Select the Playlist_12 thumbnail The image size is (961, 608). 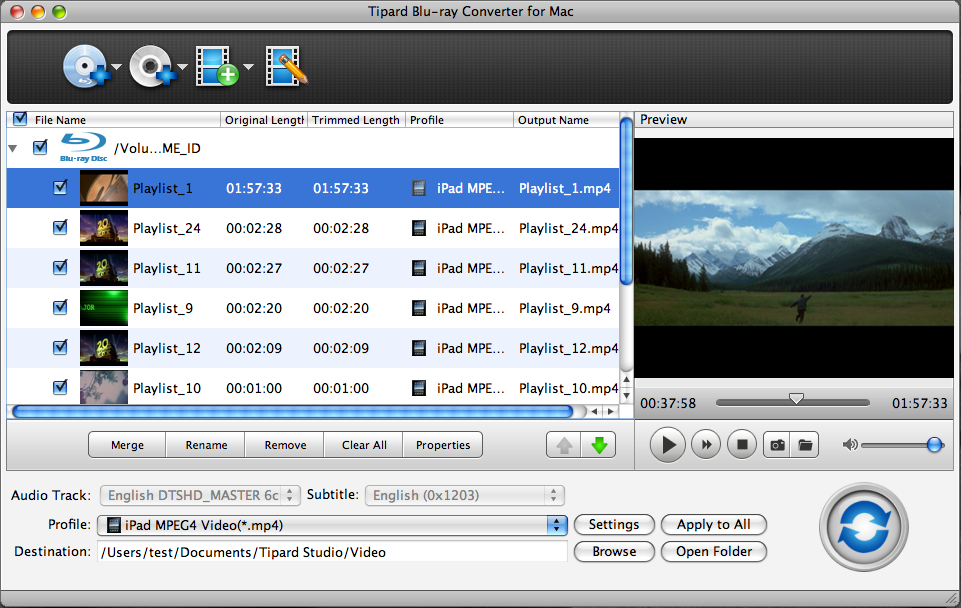(x=104, y=348)
